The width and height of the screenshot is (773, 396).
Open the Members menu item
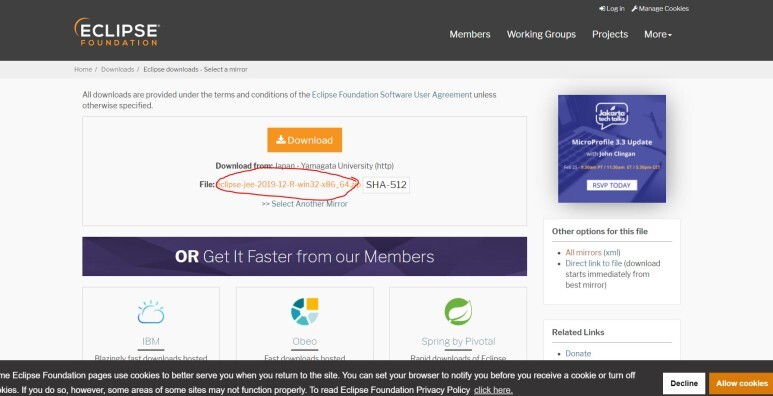470,34
